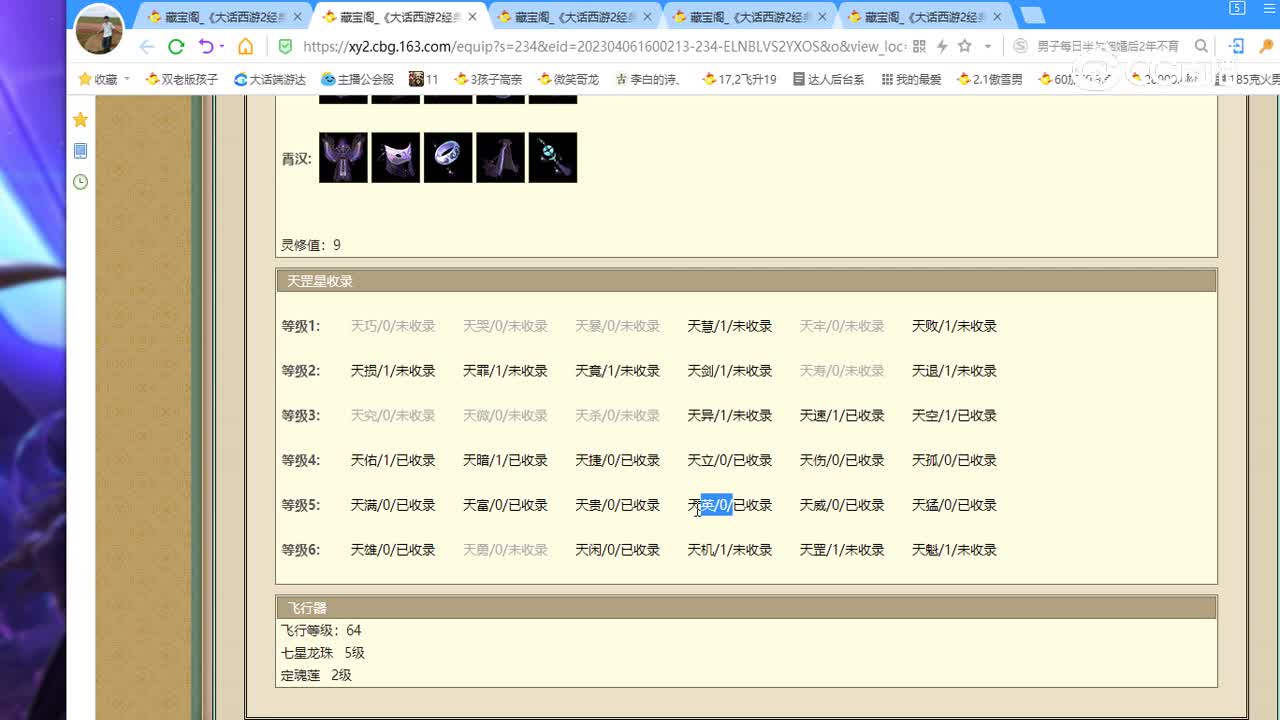The image size is (1280, 720).
Task: Open the 双老版孩子 bookmark
Action: 182,79
